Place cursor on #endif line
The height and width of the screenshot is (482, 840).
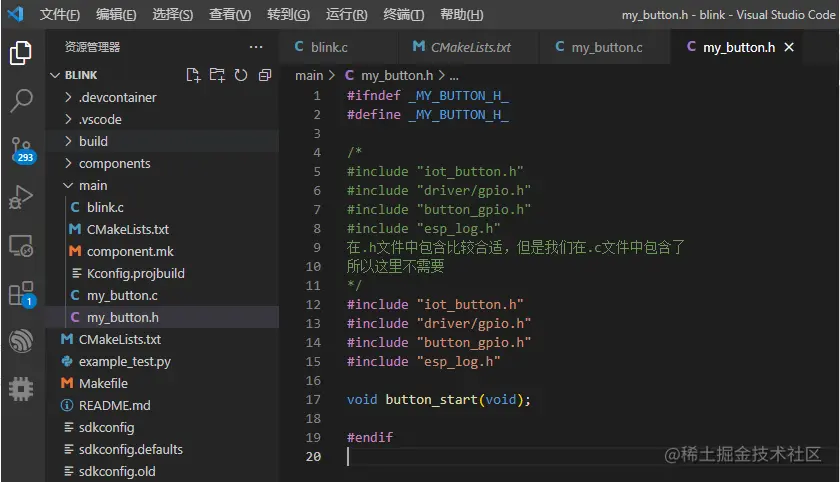pyautogui.click(x=370, y=438)
